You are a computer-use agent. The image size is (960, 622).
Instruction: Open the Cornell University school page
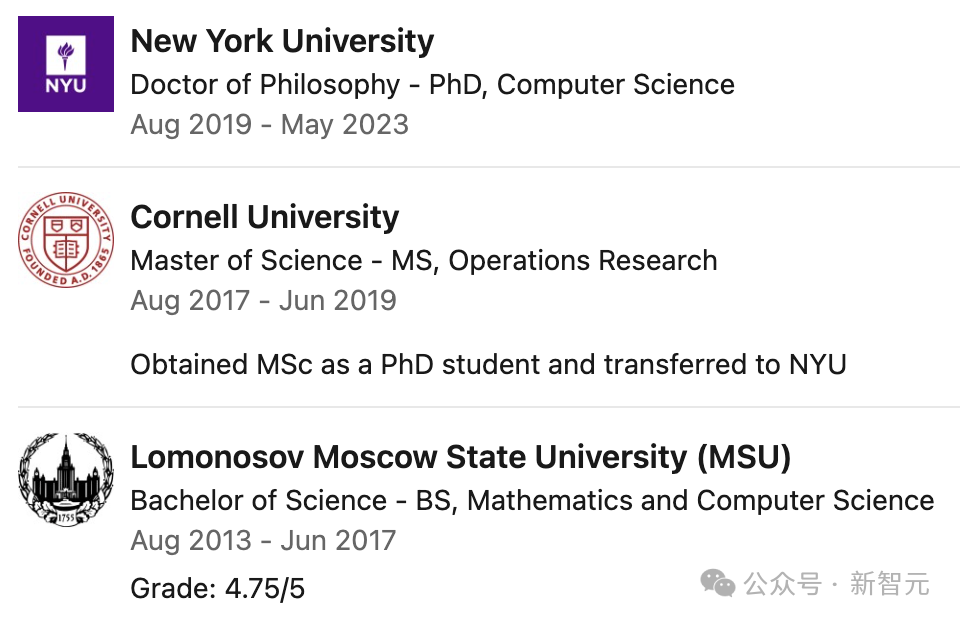[x=265, y=217]
